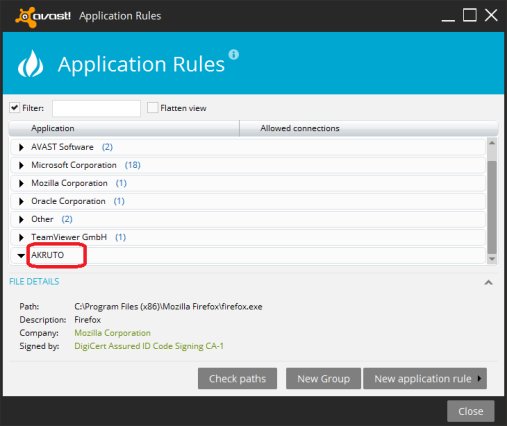Toggle the Filter checkbox
The image size is (507, 426).
(x=14, y=108)
